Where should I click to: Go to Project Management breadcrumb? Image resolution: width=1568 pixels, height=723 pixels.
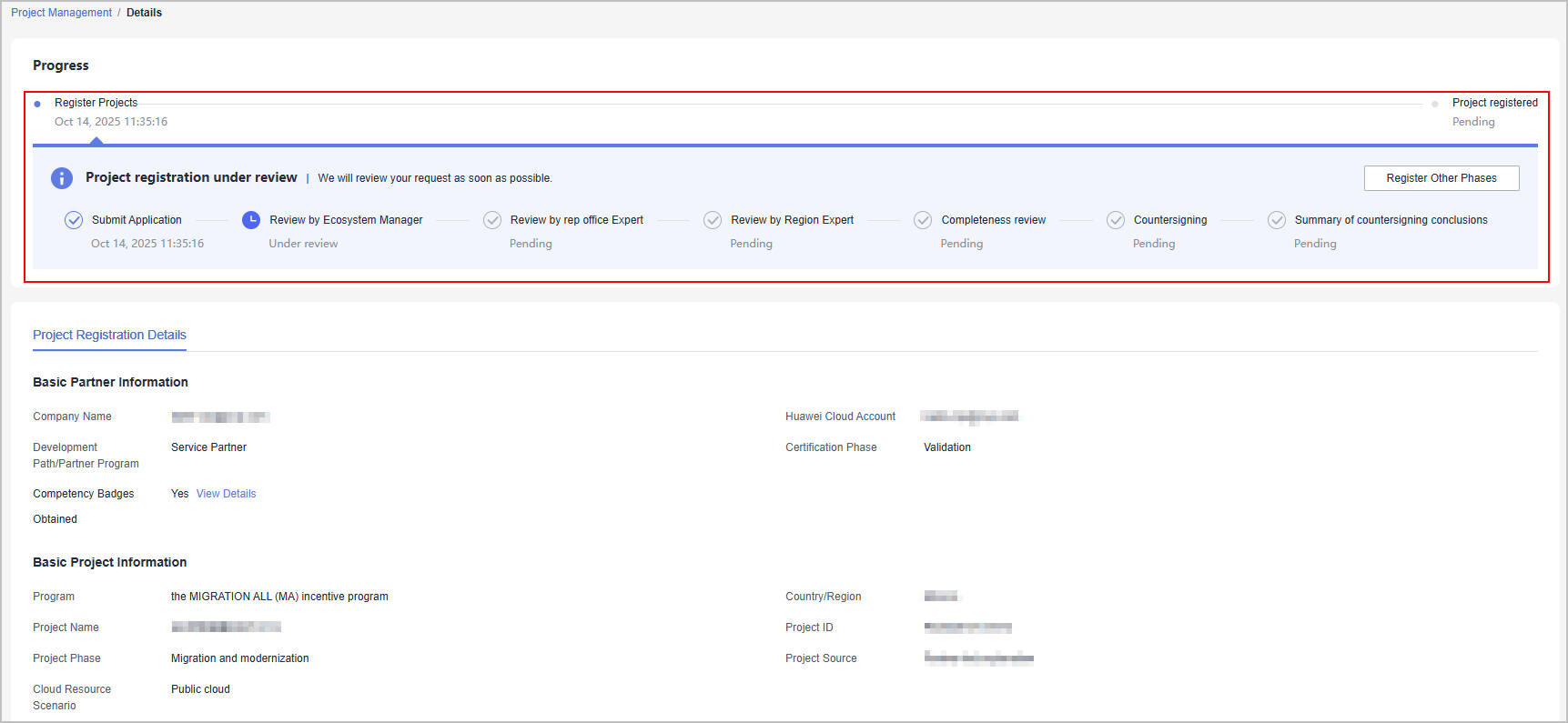click(x=61, y=13)
